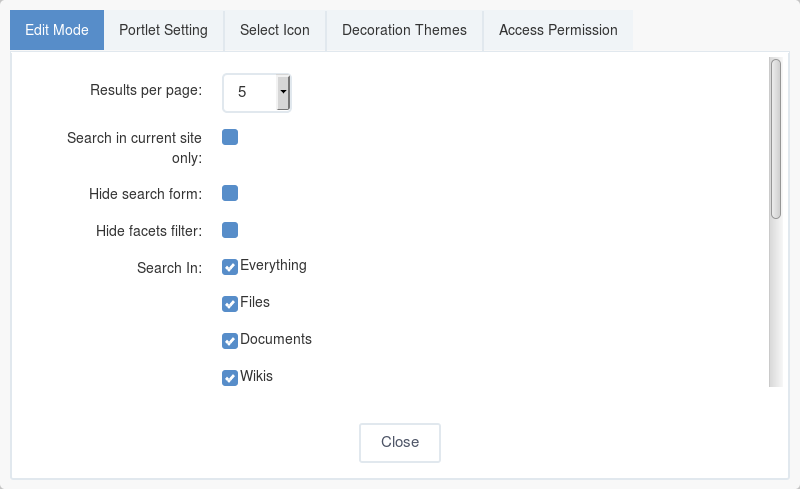
Task: Open the Select Icon tab
Action: point(274,30)
